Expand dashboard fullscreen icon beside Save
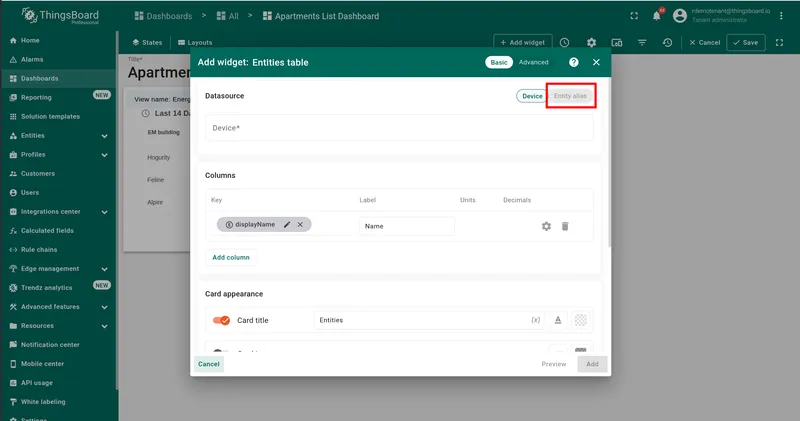The image size is (800, 421). (x=780, y=42)
